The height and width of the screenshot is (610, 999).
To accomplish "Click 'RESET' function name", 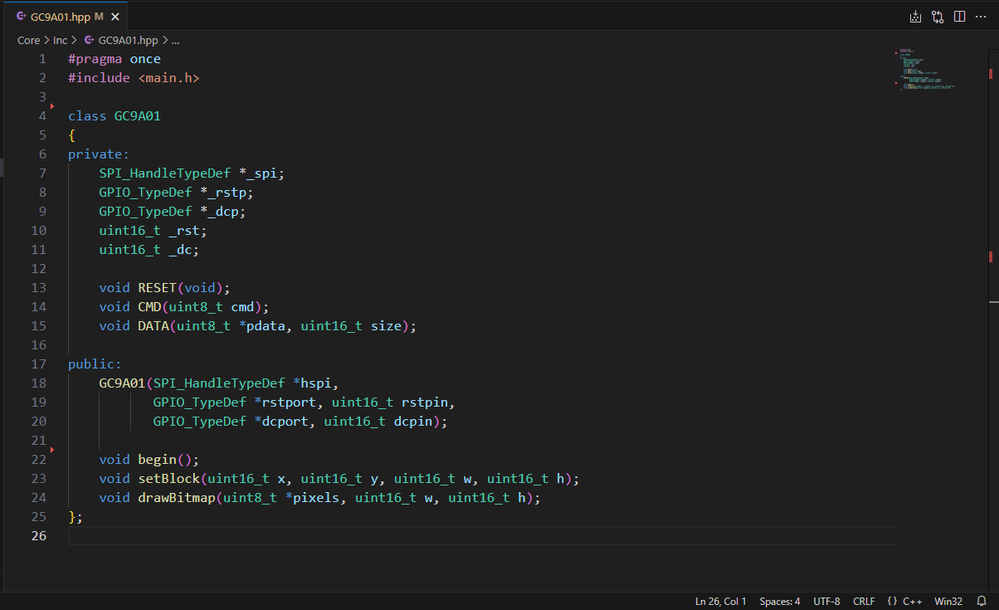I will (157, 287).
